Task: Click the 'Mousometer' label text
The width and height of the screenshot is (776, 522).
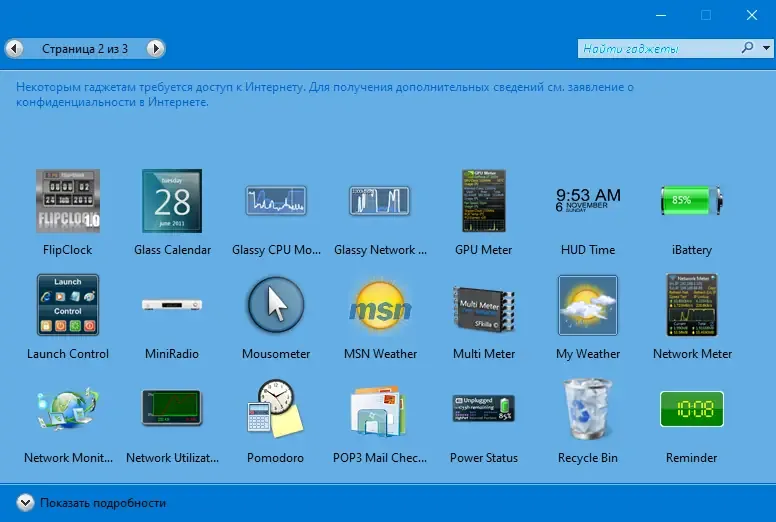Action: point(276,354)
